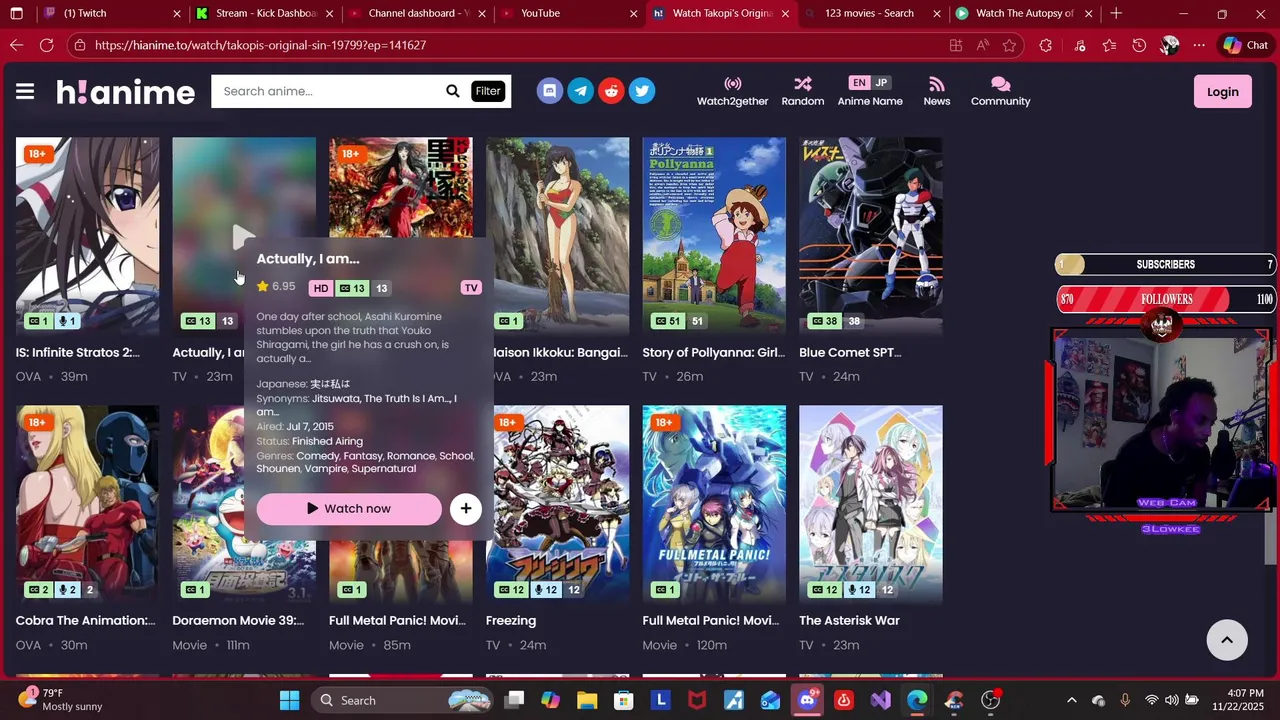The height and width of the screenshot is (720, 1280).
Task: Switch anime name language to EN
Action: click(859, 83)
